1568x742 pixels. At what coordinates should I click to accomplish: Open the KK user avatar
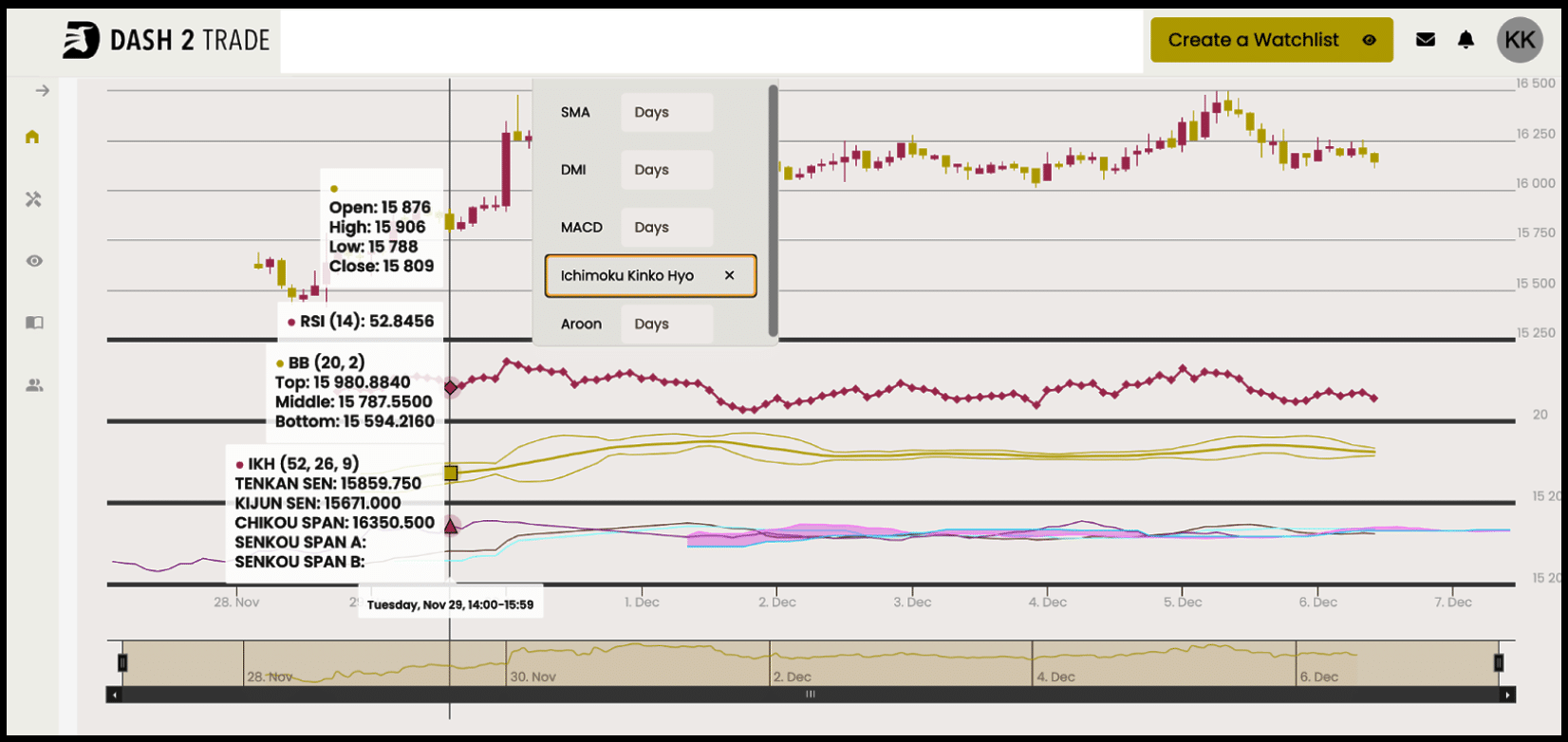click(x=1520, y=40)
